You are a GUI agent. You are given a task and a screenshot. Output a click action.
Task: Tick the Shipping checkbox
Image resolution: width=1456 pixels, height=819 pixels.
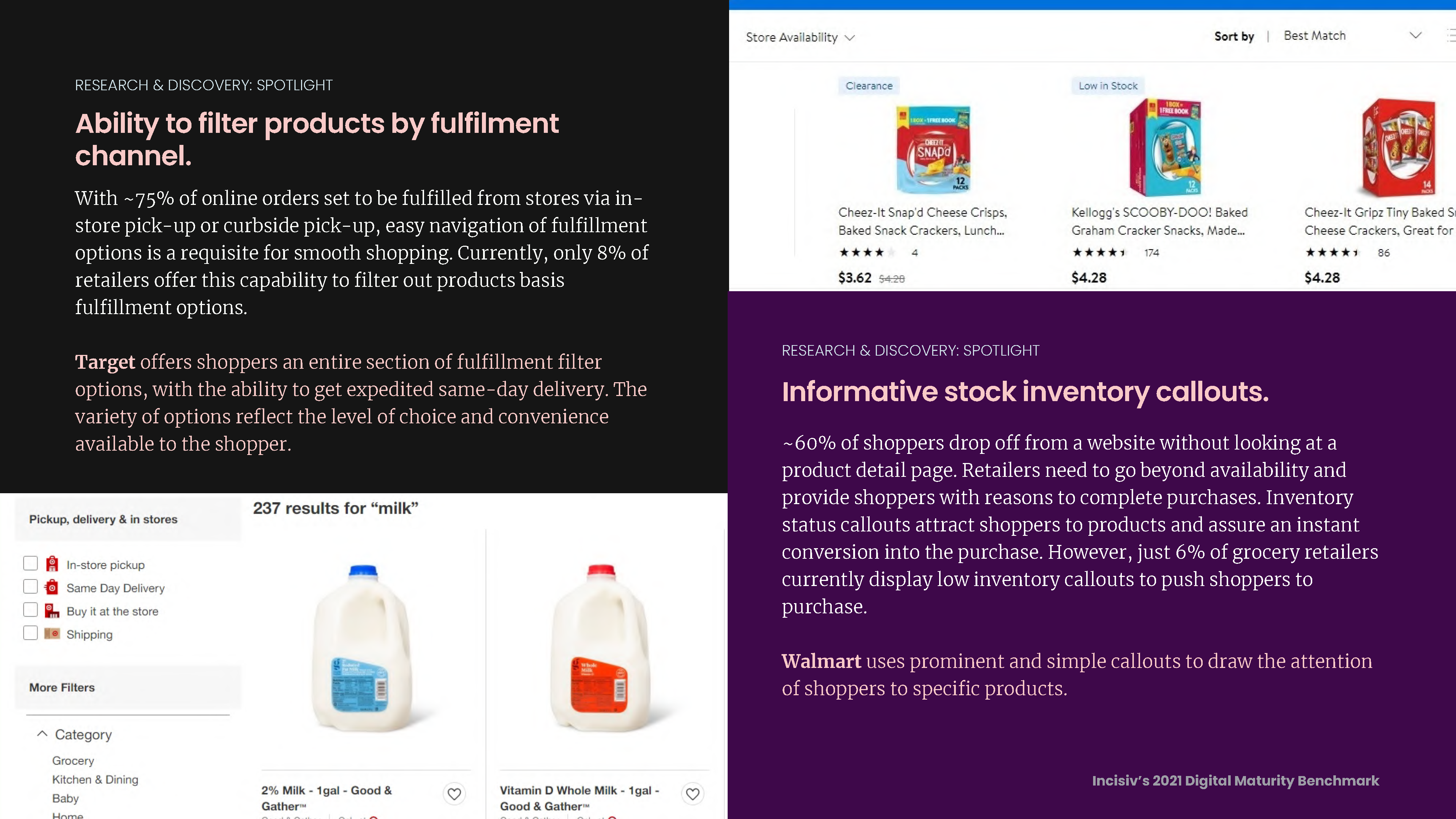coord(31,633)
